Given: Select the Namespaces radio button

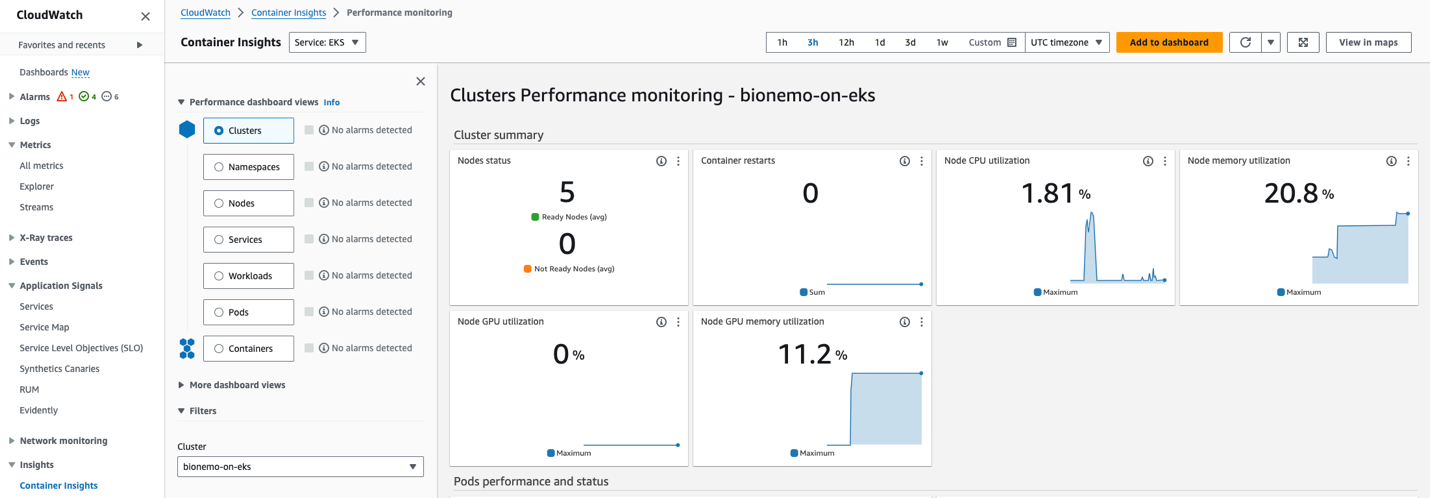Looking at the screenshot, I should pos(219,167).
